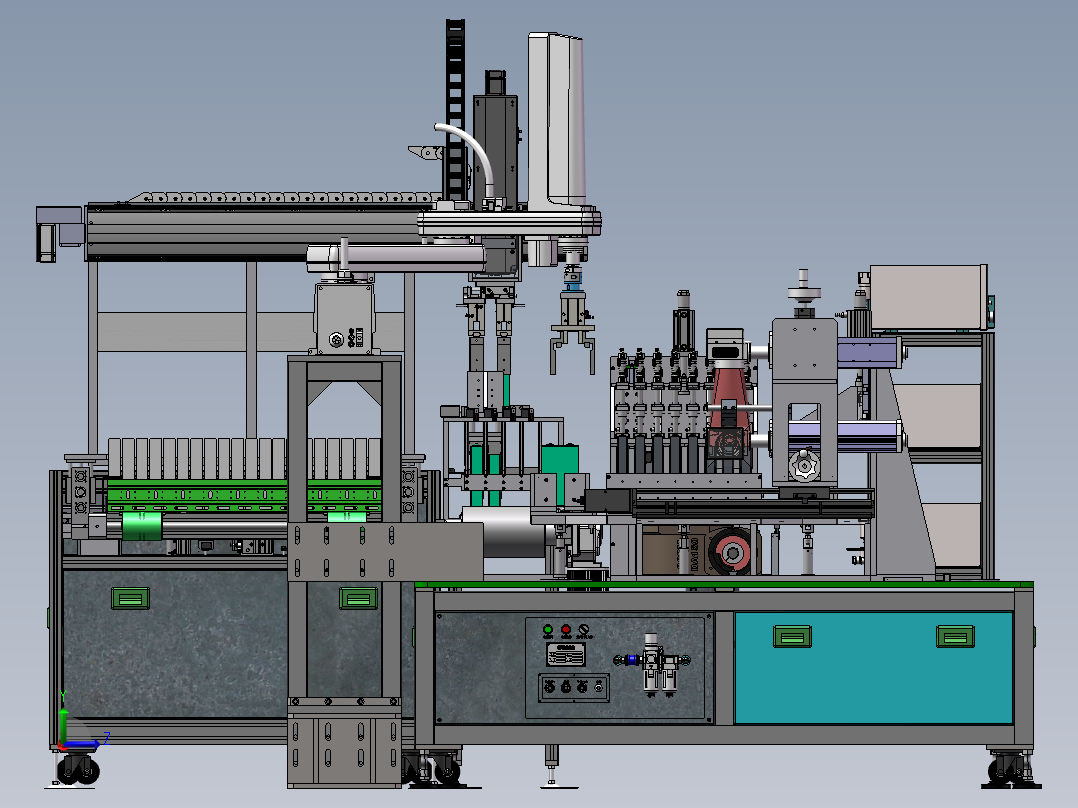Select the air filter regulator unit on the front panel
Viewport: 1078px width, 808px height.
(652, 664)
